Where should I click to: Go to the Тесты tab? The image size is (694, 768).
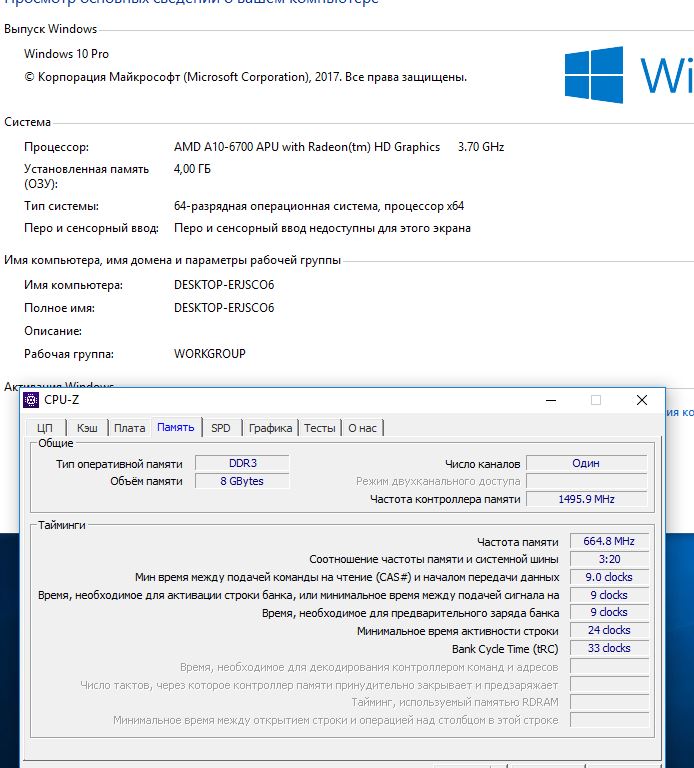point(320,428)
